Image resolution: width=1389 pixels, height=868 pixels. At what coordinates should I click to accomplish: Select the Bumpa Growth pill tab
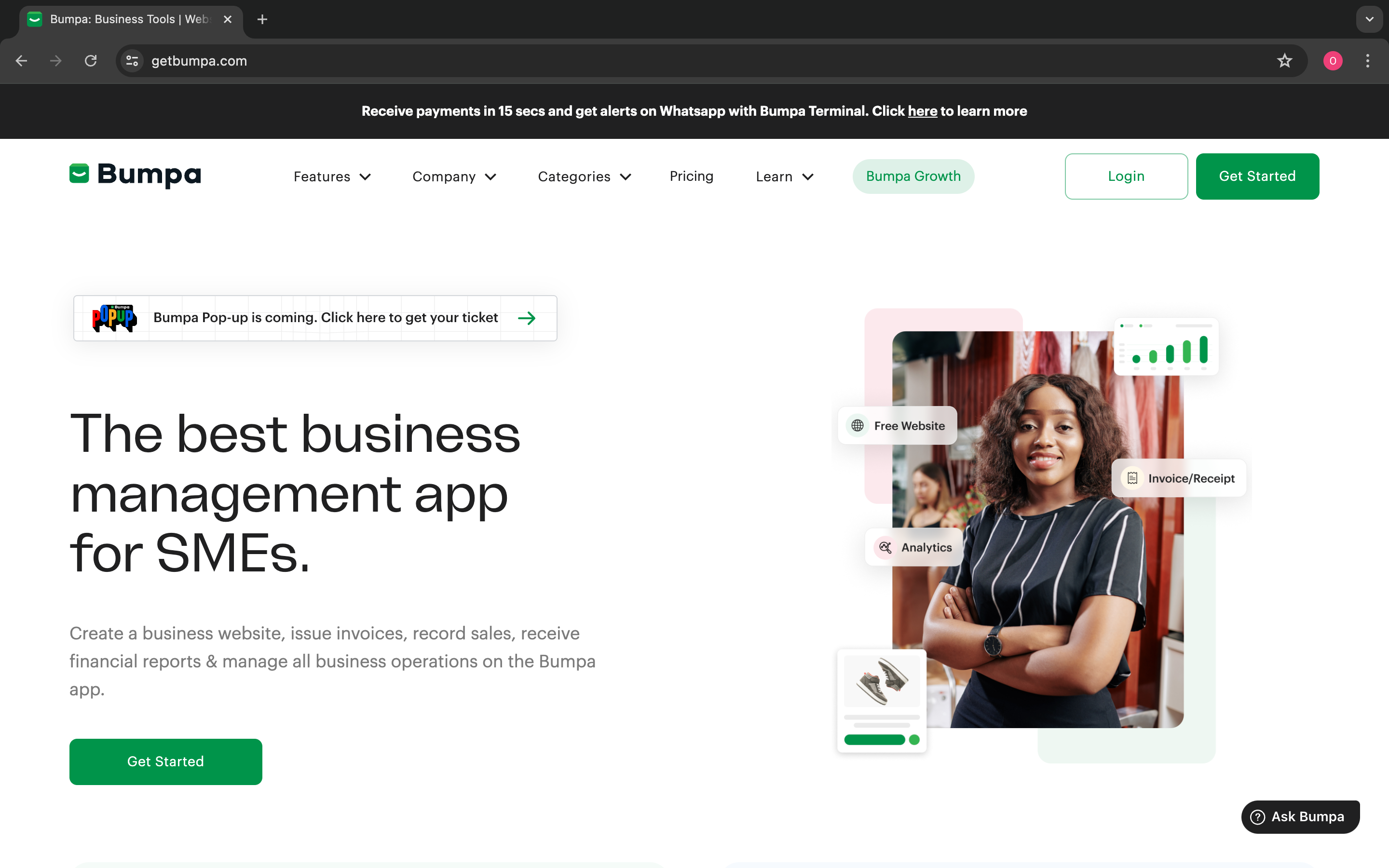click(913, 176)
